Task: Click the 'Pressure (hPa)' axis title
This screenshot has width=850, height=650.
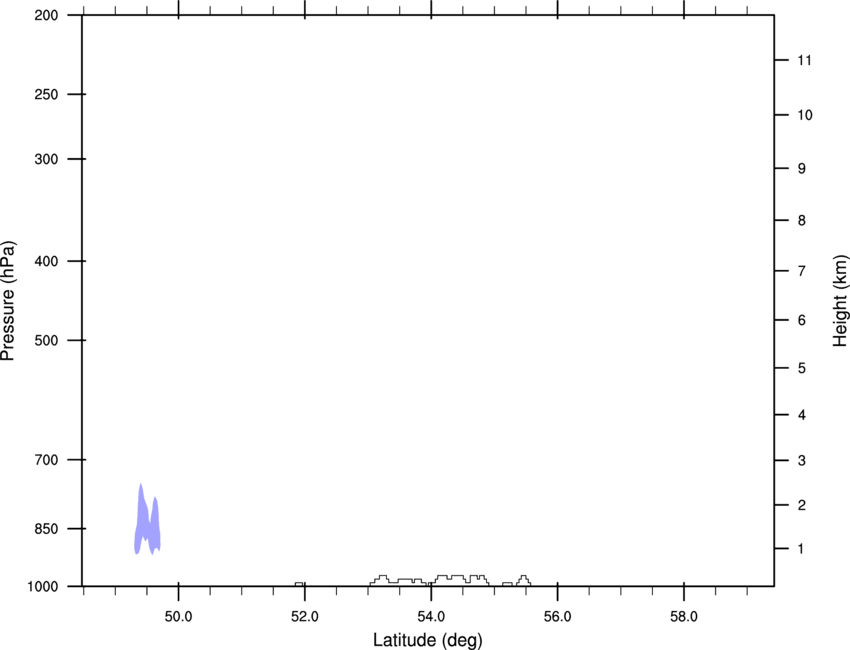Action: click(8, 301)
